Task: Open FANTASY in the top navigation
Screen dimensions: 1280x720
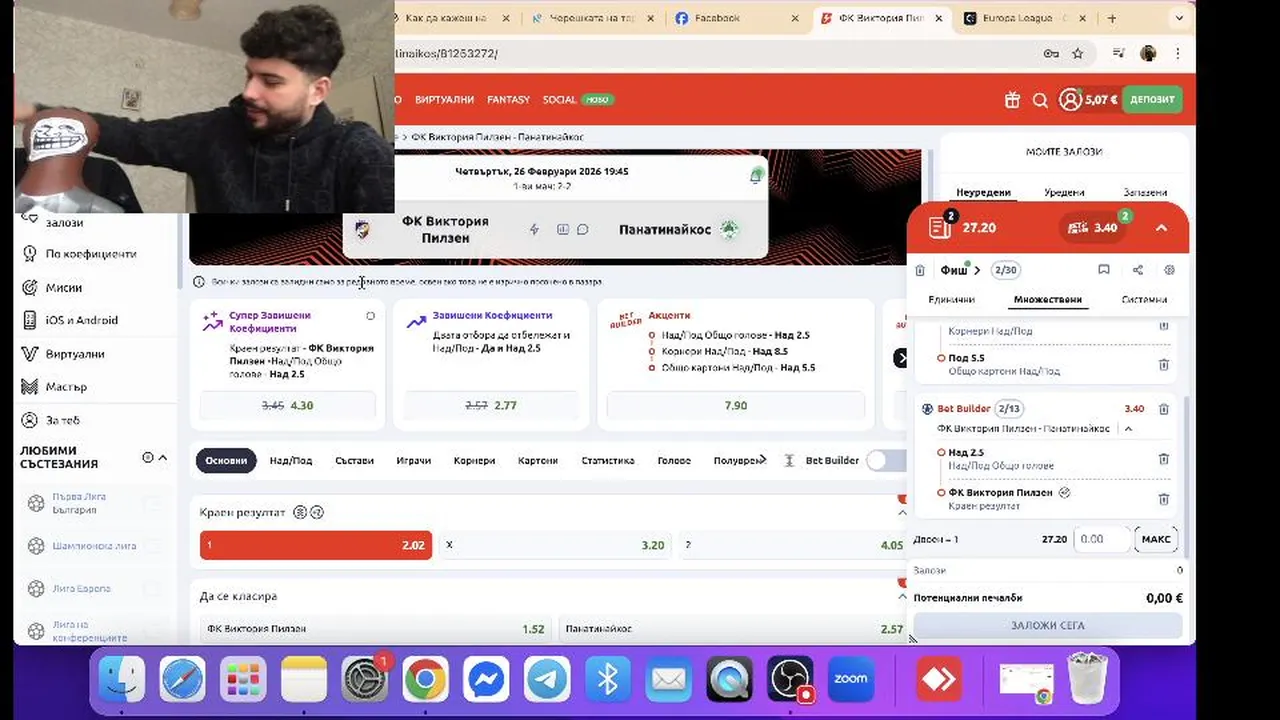Action: tap(508, 100)
